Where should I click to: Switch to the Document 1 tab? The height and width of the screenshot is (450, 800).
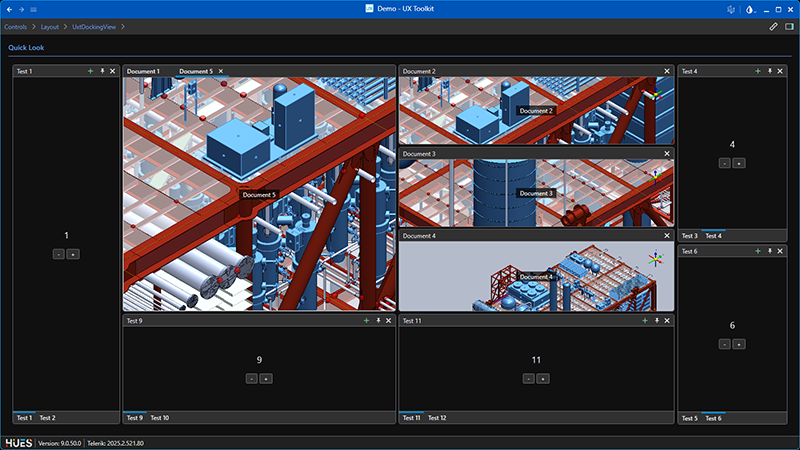pos(142,71)
